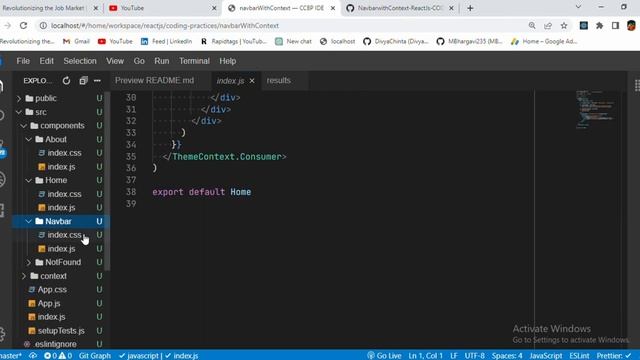
Task: Share this page icon
Action: coord(548,25)
